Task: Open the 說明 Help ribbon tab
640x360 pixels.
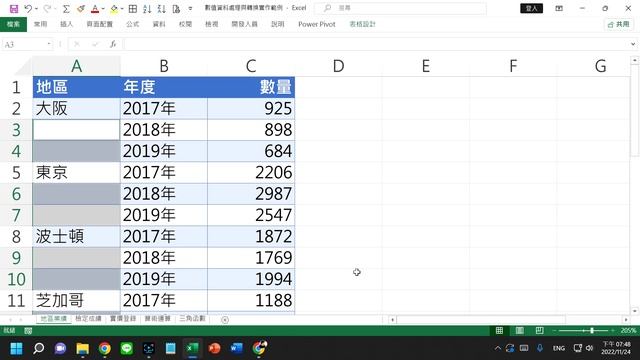Action: (x=278, y=24)
